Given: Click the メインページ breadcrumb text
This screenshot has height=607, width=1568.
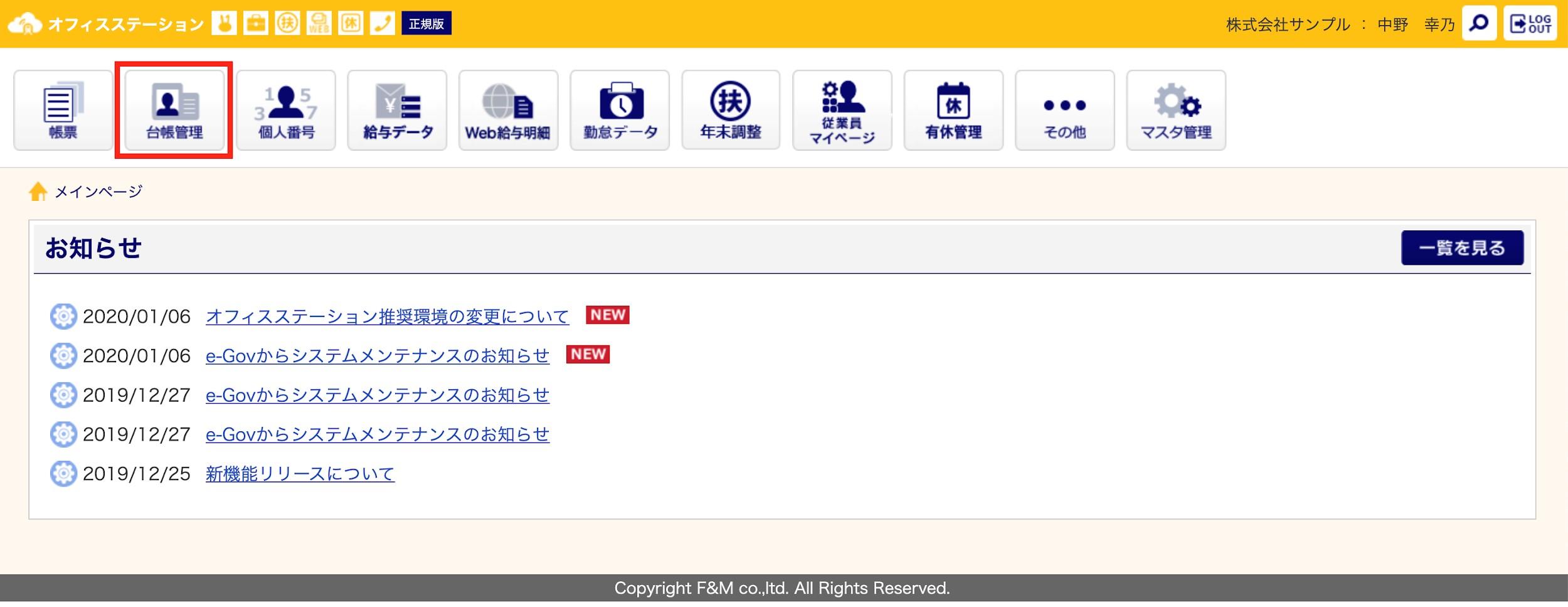Looking at the screenshot, I should click(x=99, y=191).
